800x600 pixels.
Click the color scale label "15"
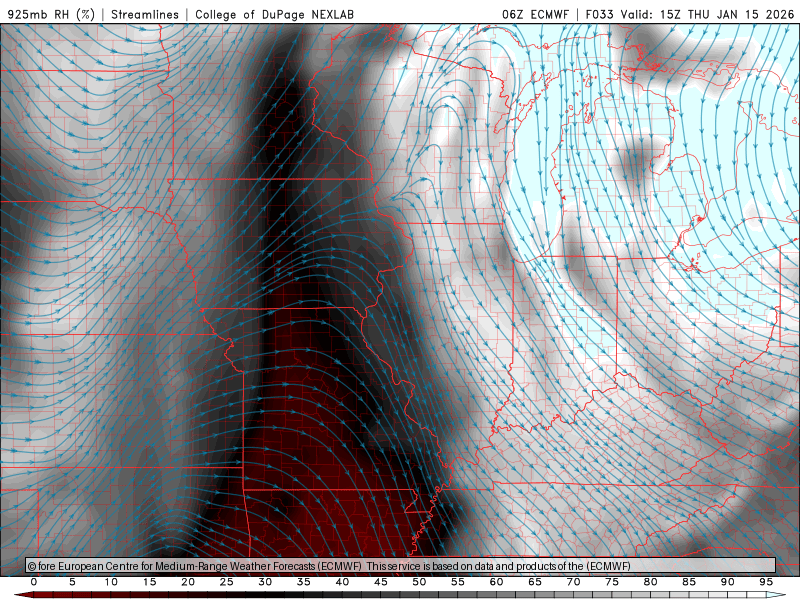(x=149, y=582)
